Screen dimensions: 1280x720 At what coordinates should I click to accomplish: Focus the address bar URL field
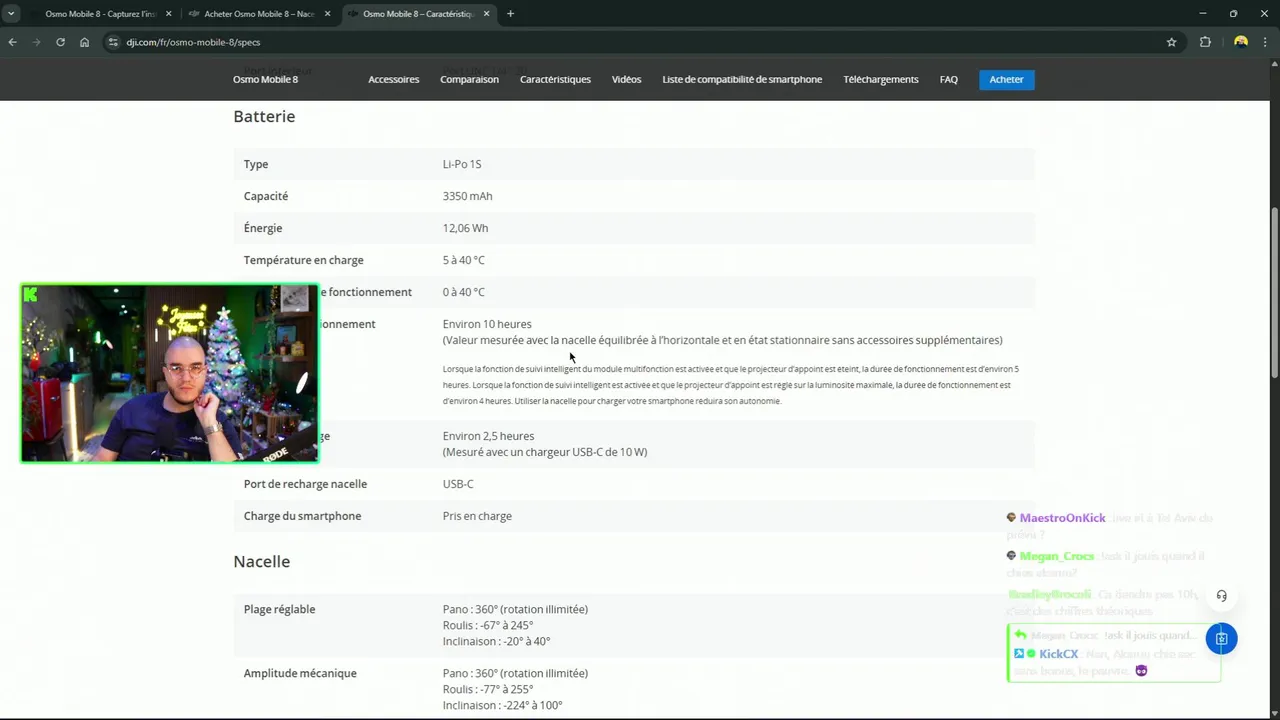coord(640,42)
